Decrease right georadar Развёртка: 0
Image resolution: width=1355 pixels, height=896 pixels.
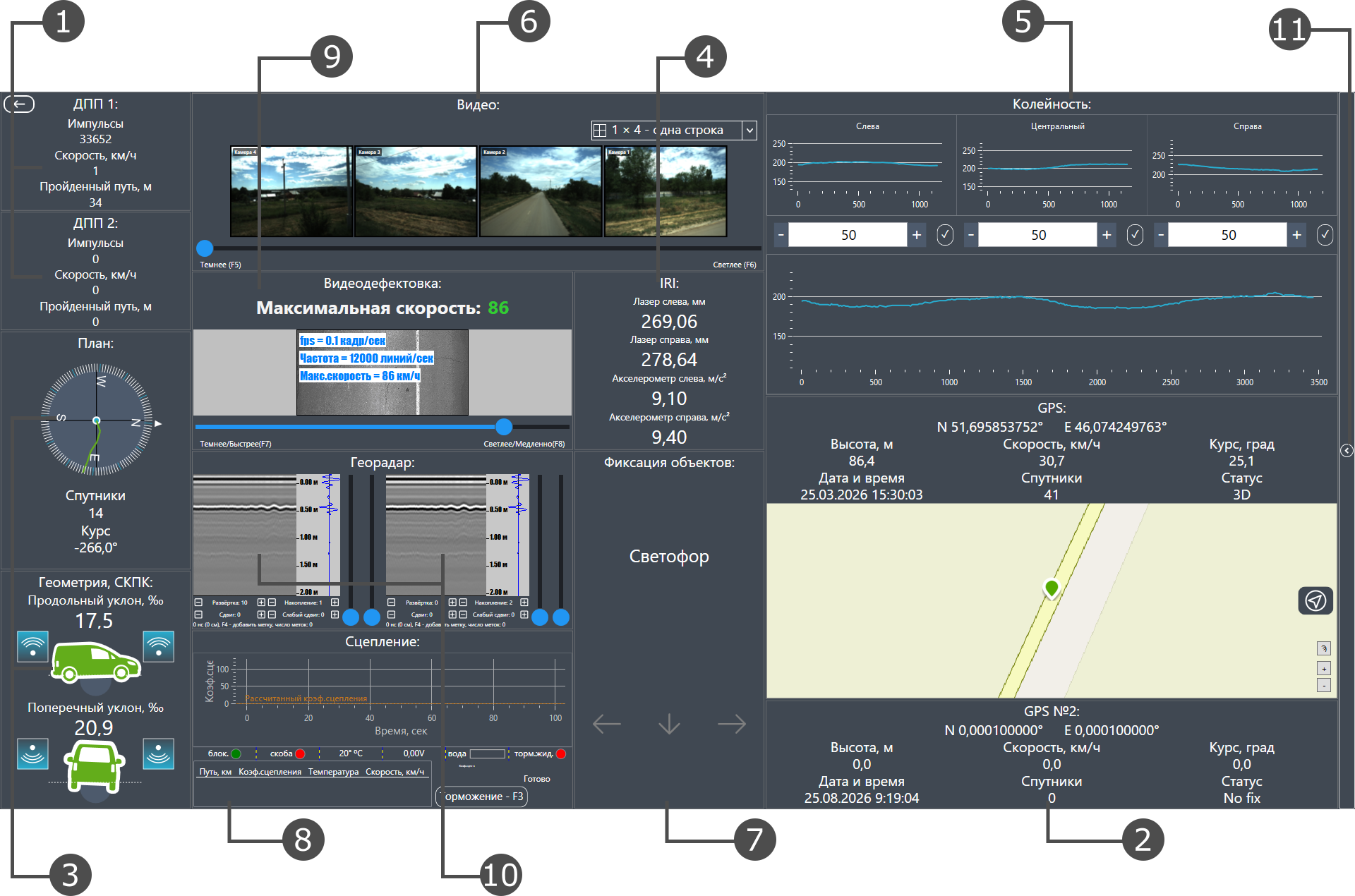point(391,603)
